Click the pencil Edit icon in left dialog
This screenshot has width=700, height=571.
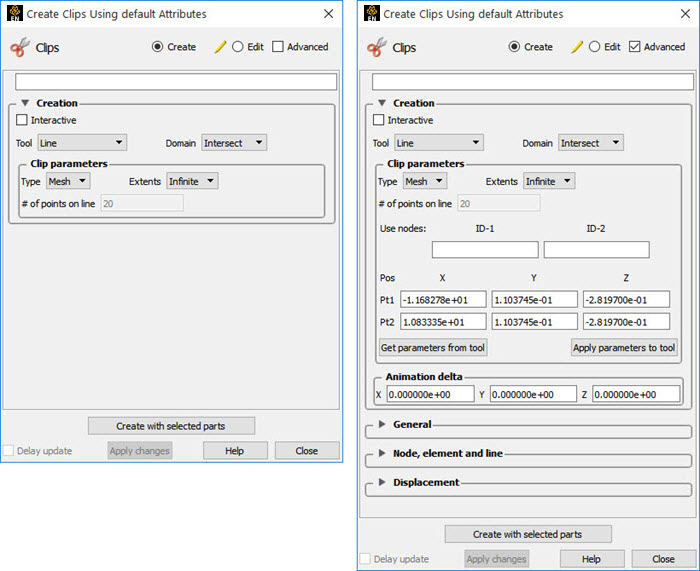coord(220,47)
